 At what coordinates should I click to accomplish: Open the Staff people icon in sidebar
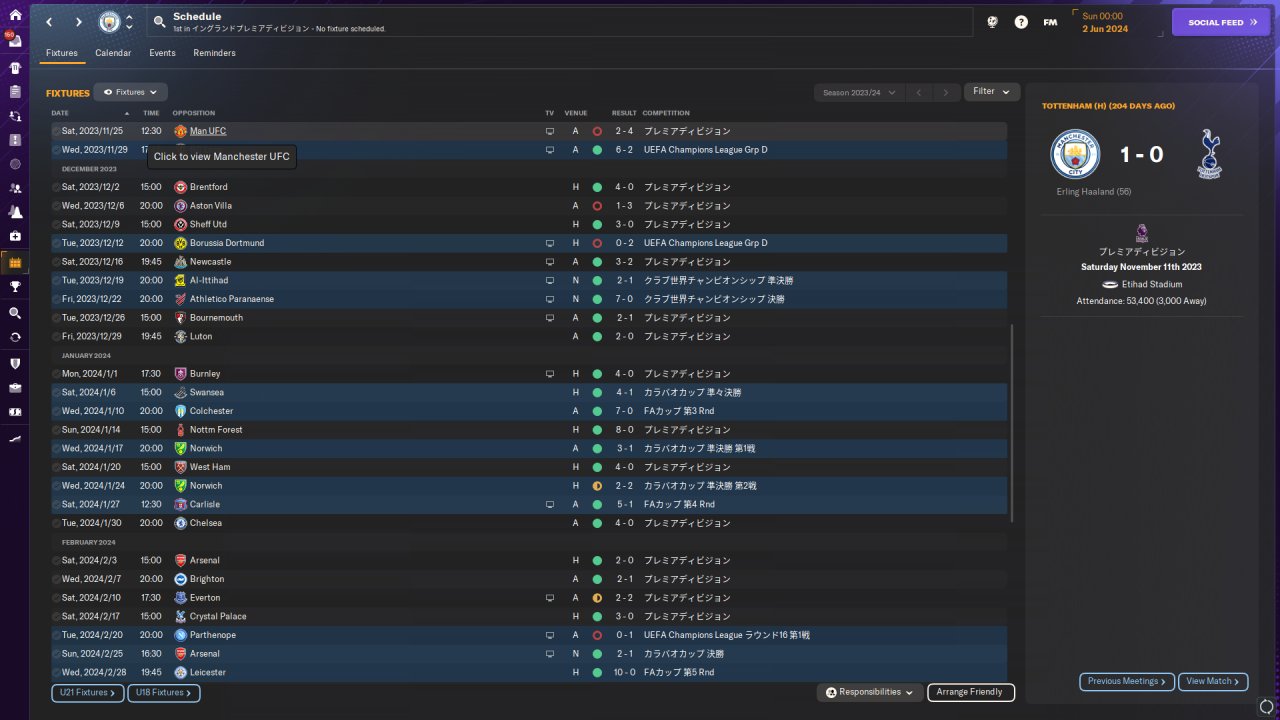[x=15, y=188]
